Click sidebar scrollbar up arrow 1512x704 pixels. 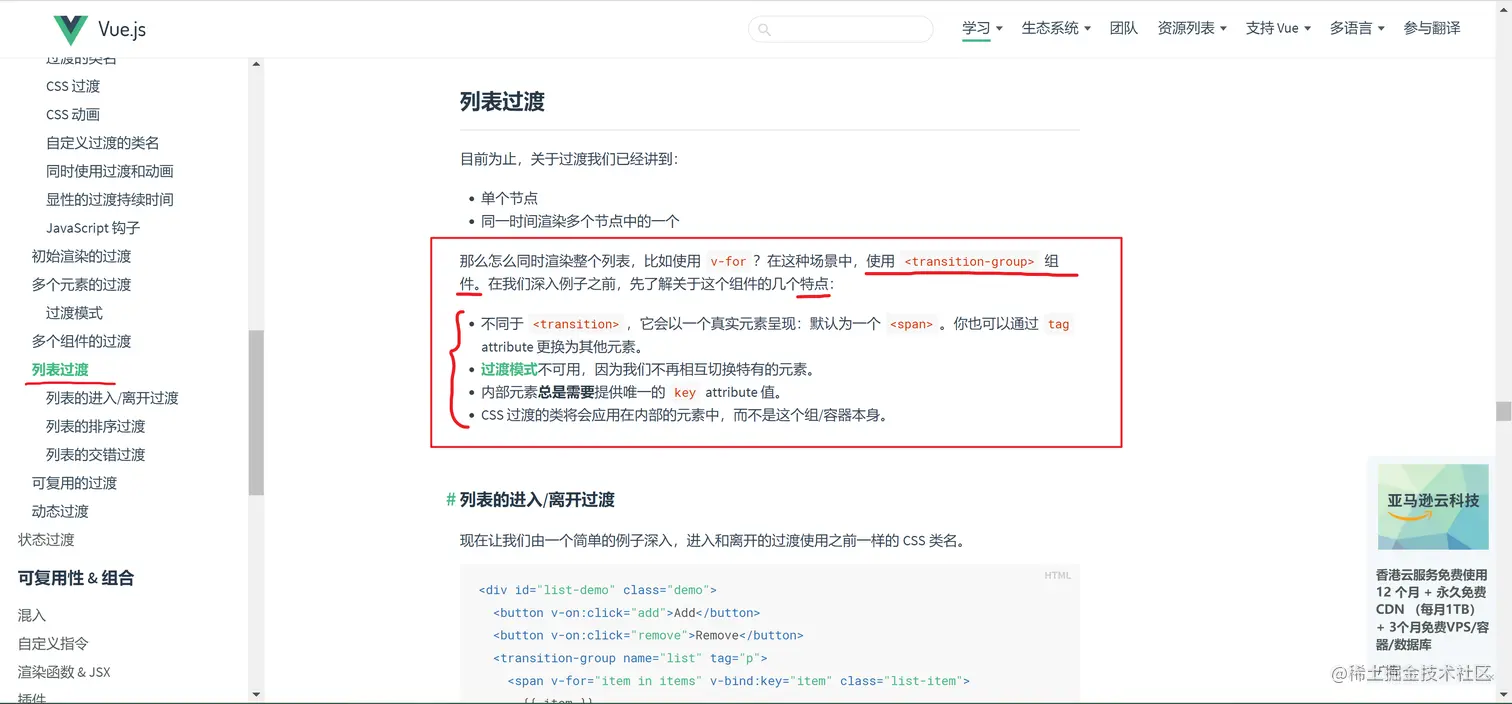(256, 64)
